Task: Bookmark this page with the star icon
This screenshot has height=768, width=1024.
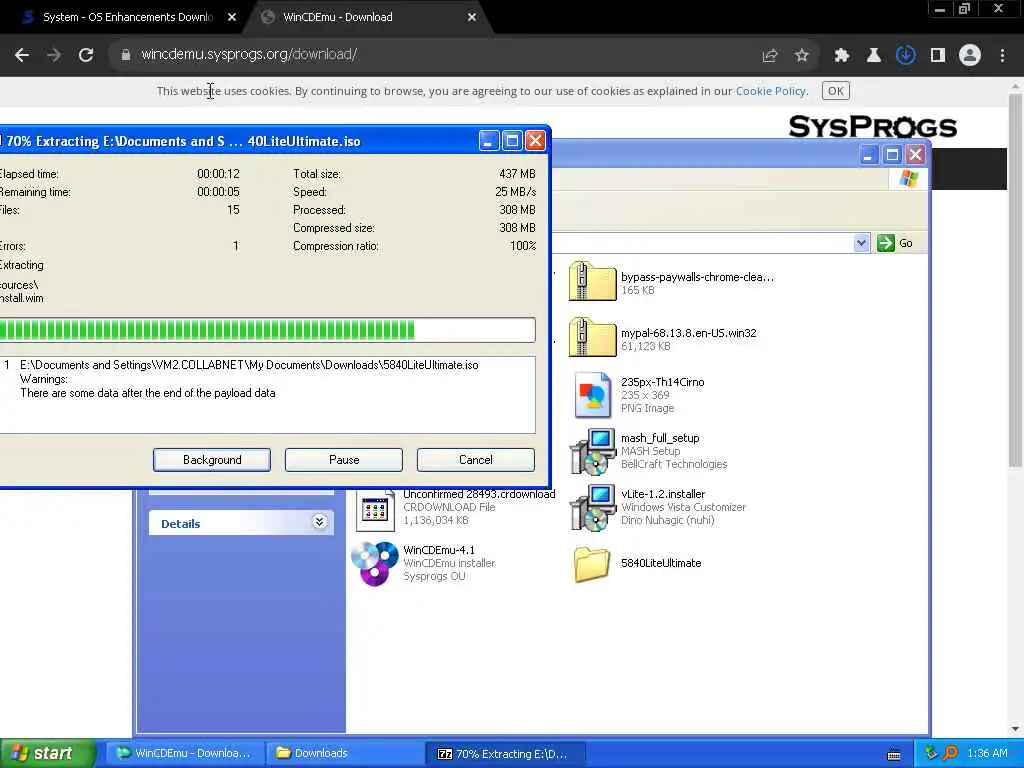Action: pos(802,56)
